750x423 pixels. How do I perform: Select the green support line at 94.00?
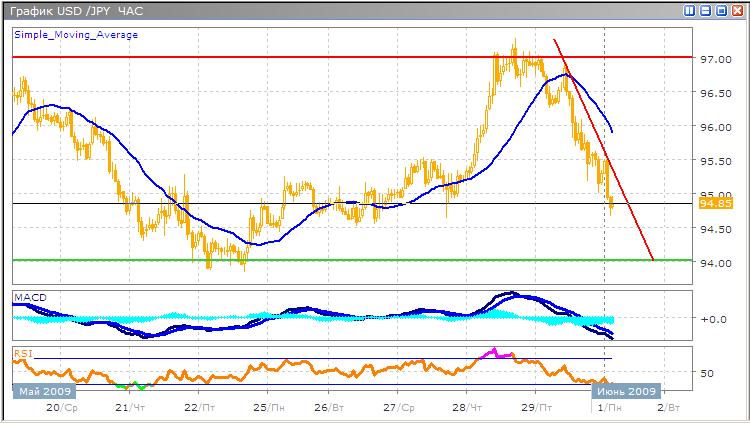click(x=400, y=260)
